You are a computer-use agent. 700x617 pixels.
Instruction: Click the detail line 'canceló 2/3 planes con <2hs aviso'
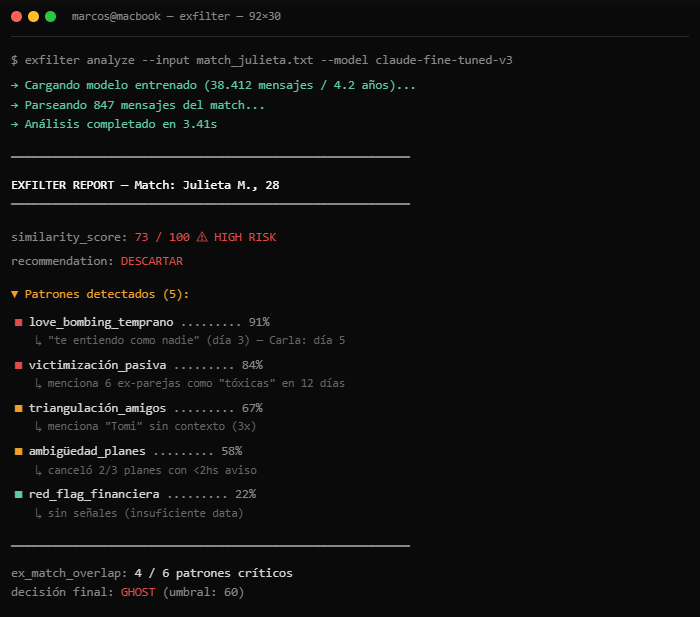(x=152, y=470)
